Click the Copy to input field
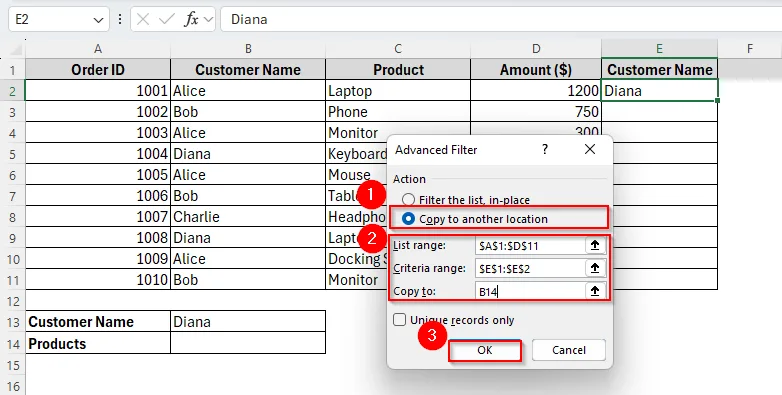The image size is (782, 395). pos(530,291)
